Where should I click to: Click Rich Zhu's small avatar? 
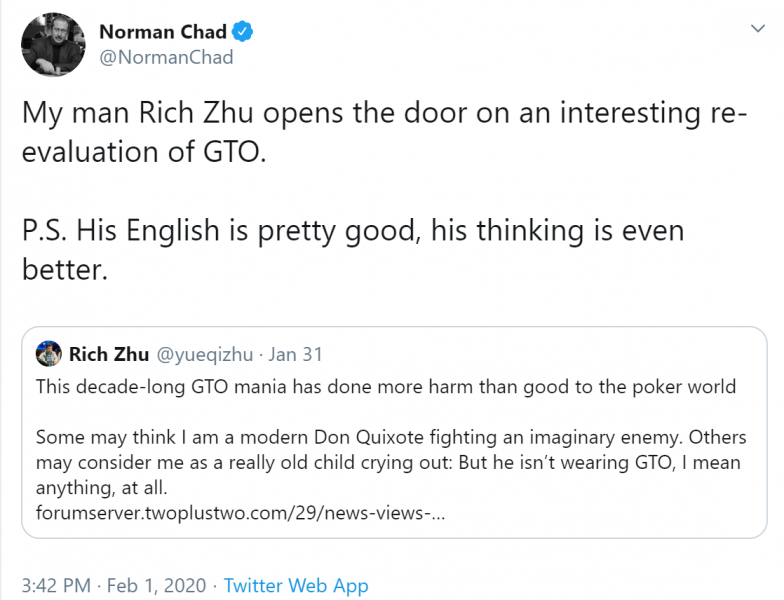[47, 354]
